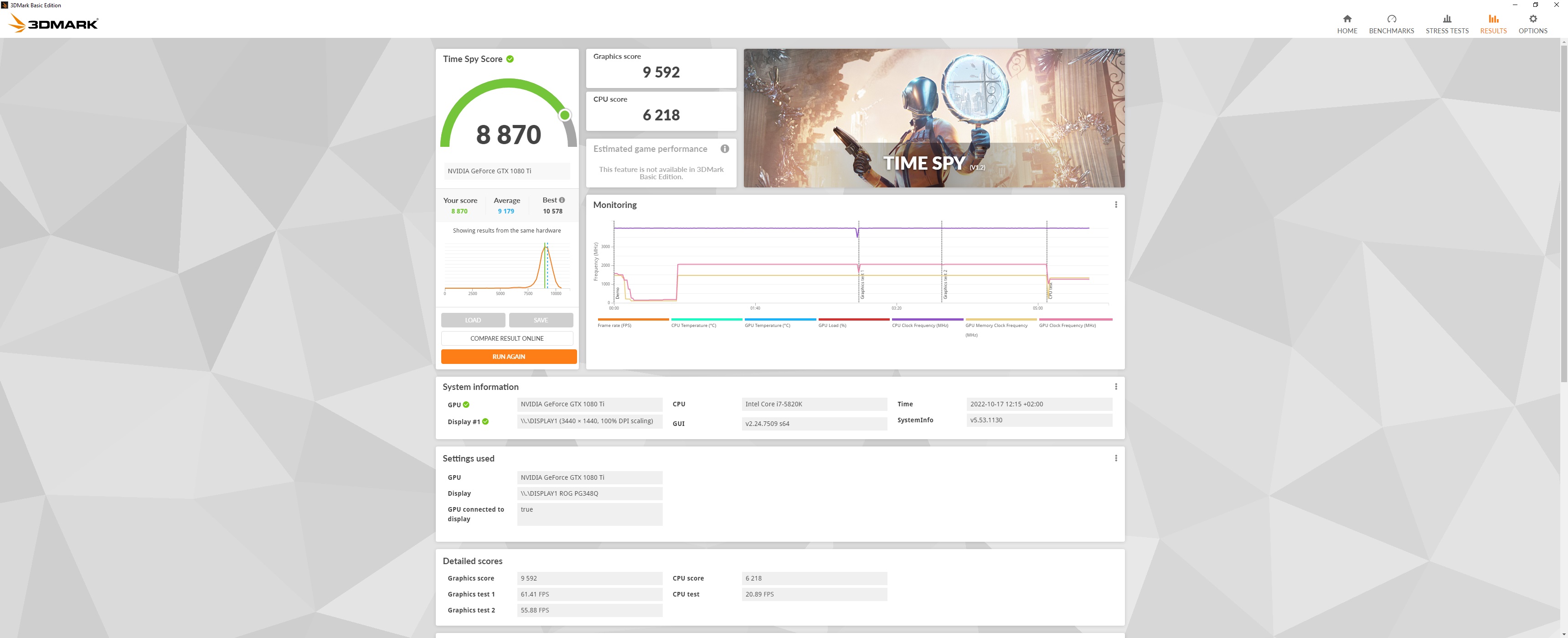Click GUI version v2.24.7509 s64
Image resolution: width=1568 pixels, height=638 pixels.
pyautogui.click(x=815, y=424)
